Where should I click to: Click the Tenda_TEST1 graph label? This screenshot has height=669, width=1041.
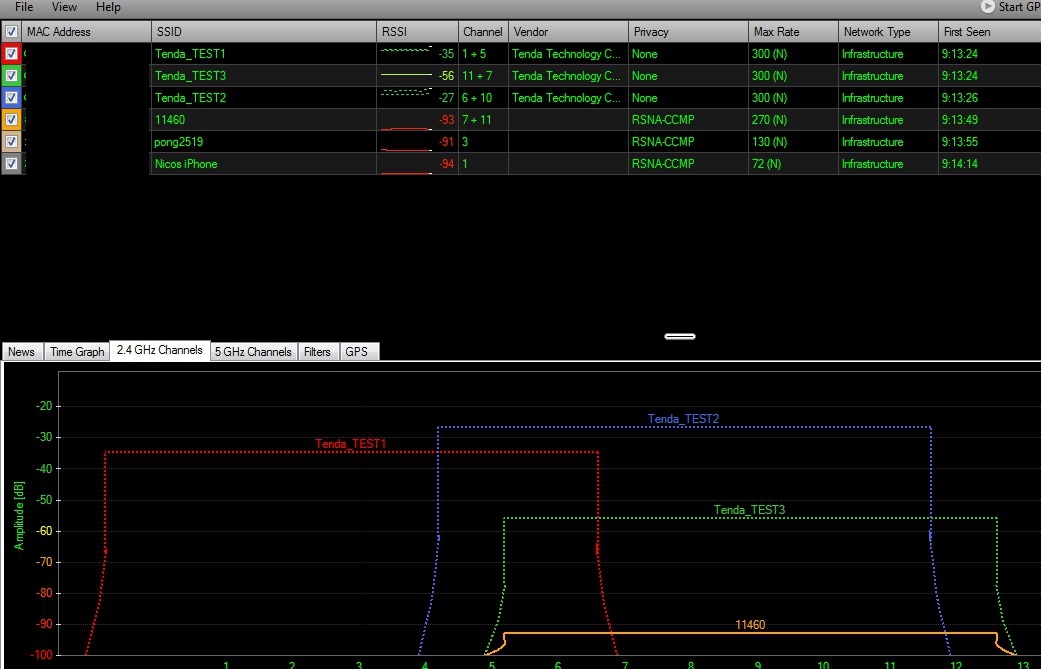point(351,443)
